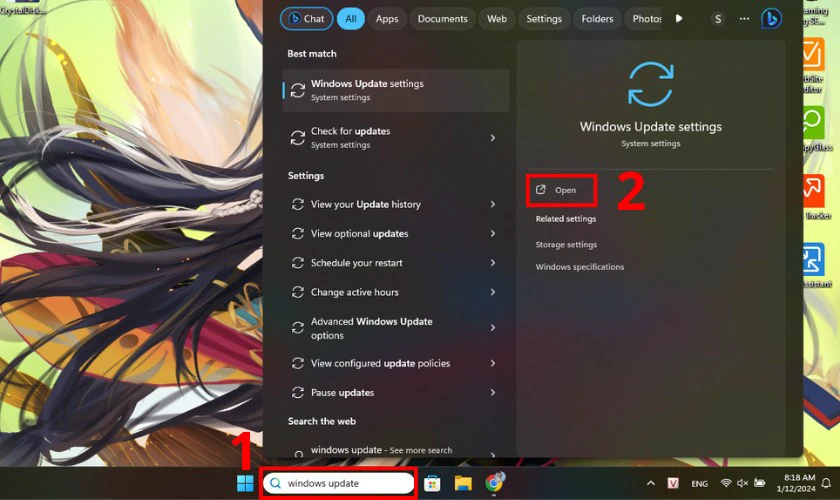The width and height of the screenshot is (840, 500).
Task: Click the windows update web search result
Action: 395,450
